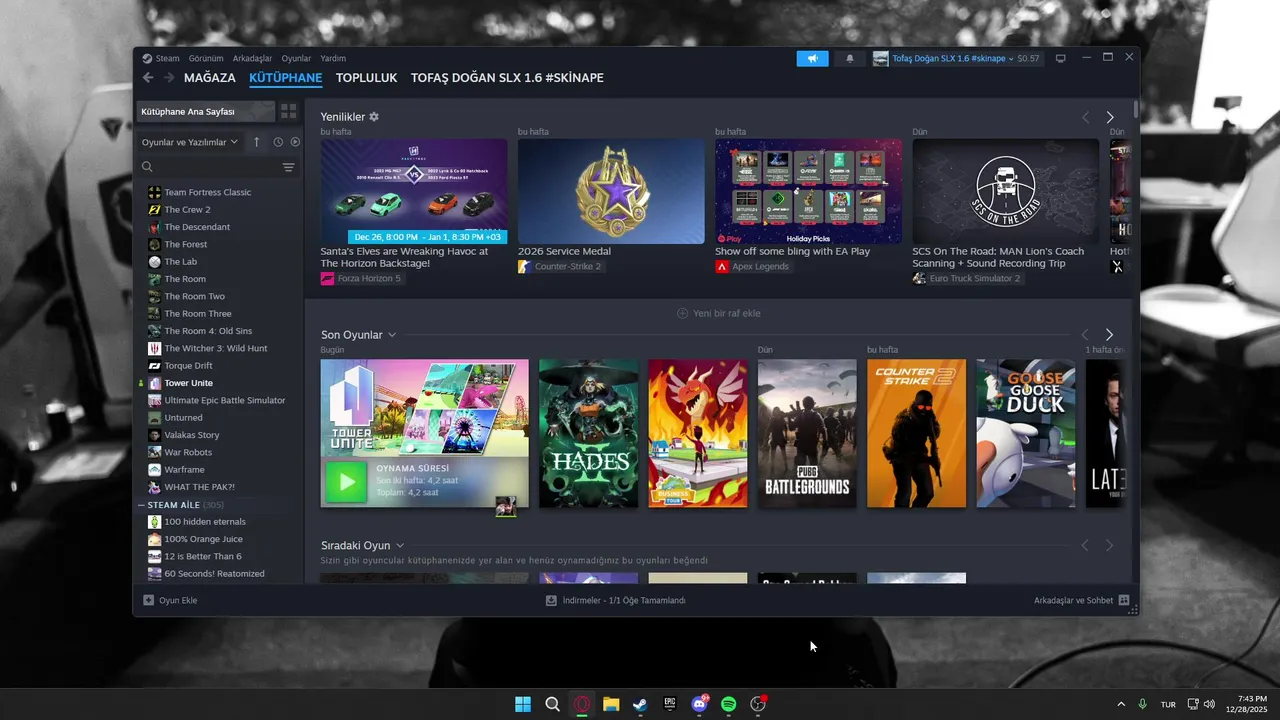Open the notifications bell
Screen dimensions: 1280x720
(850, 58)
